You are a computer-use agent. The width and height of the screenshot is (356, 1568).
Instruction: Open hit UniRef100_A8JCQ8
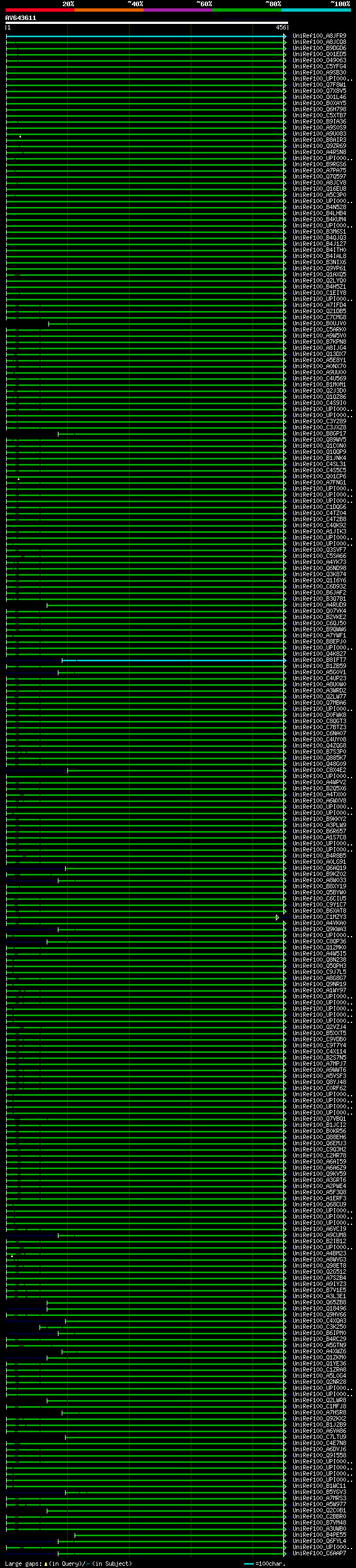(319, 42)
